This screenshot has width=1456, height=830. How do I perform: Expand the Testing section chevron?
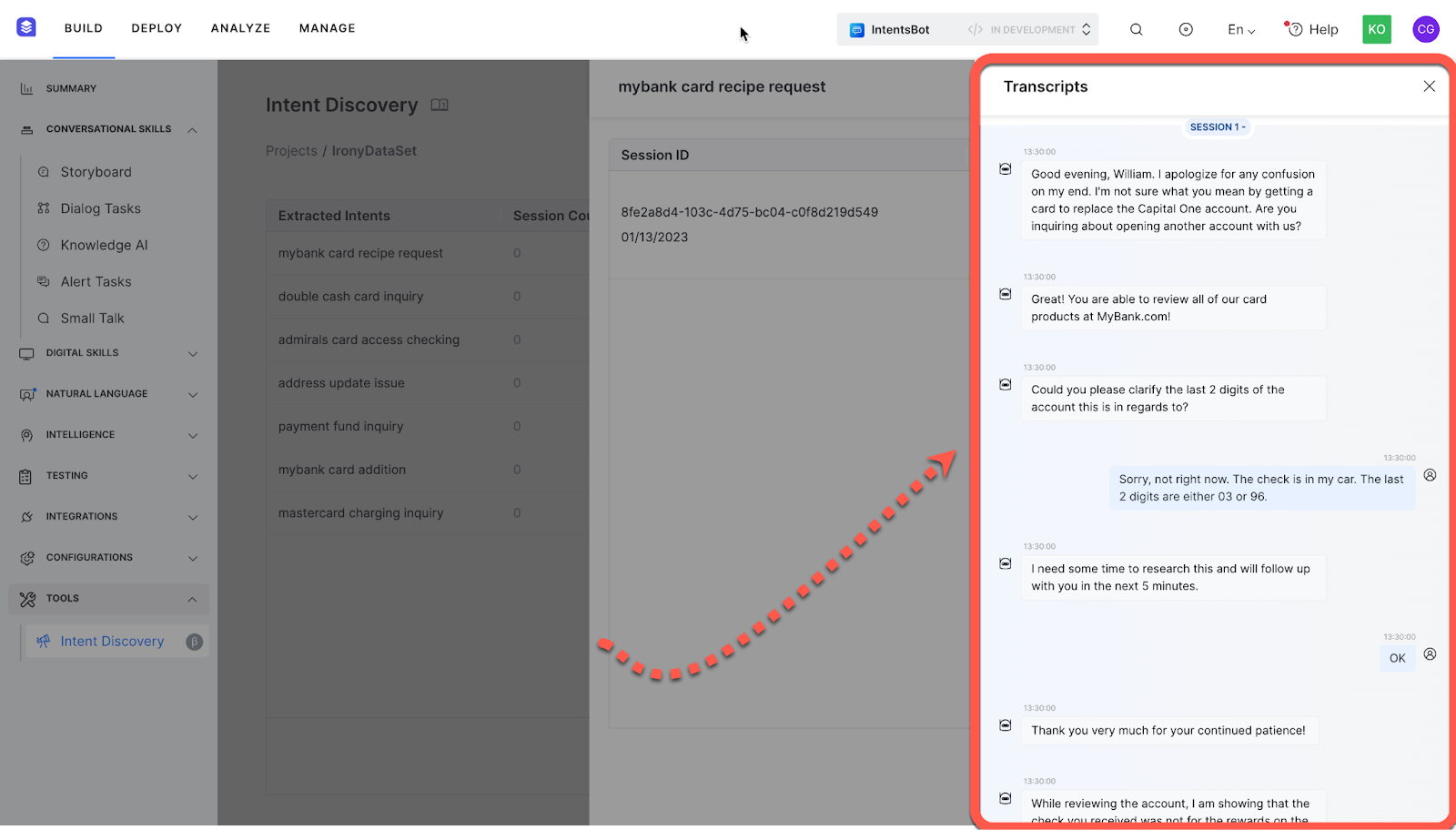click(x=192, y=476)
